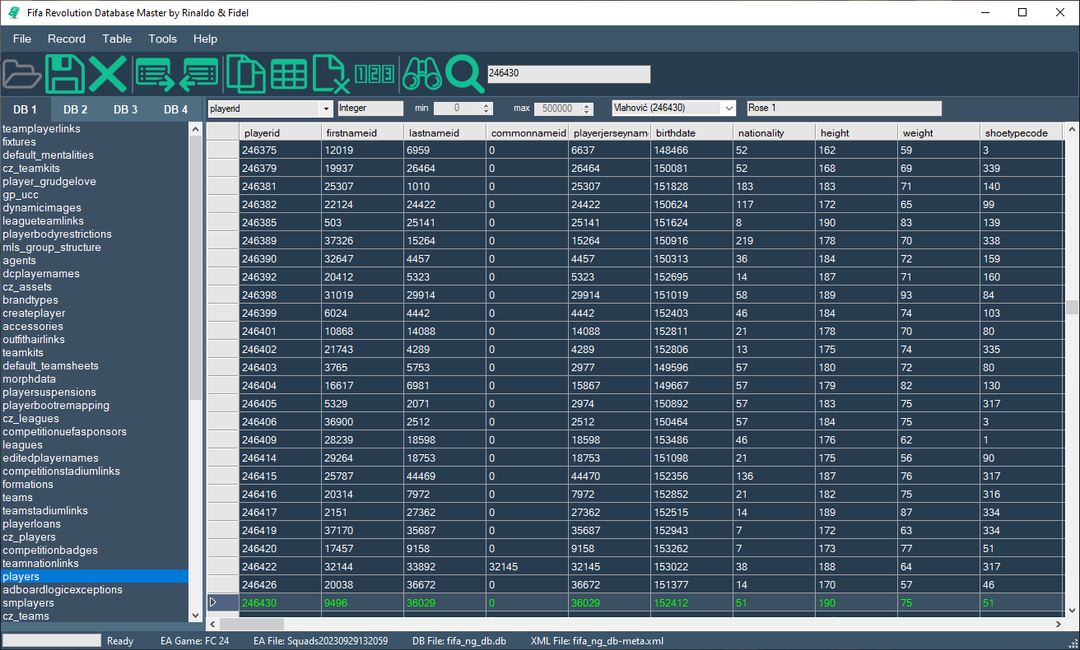Viewport: 1080px width, 650px height.
Task: Click the delete record page icon
Action: 331,74
